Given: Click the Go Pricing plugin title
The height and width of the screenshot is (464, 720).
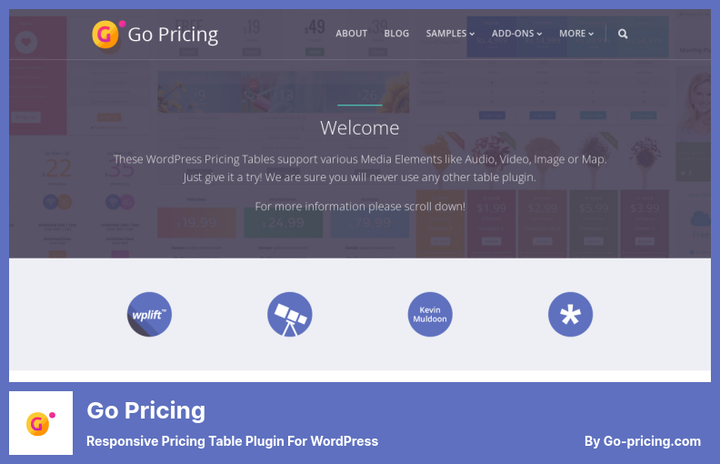Looking at the screenshot, I should click(x=146, y=410).
